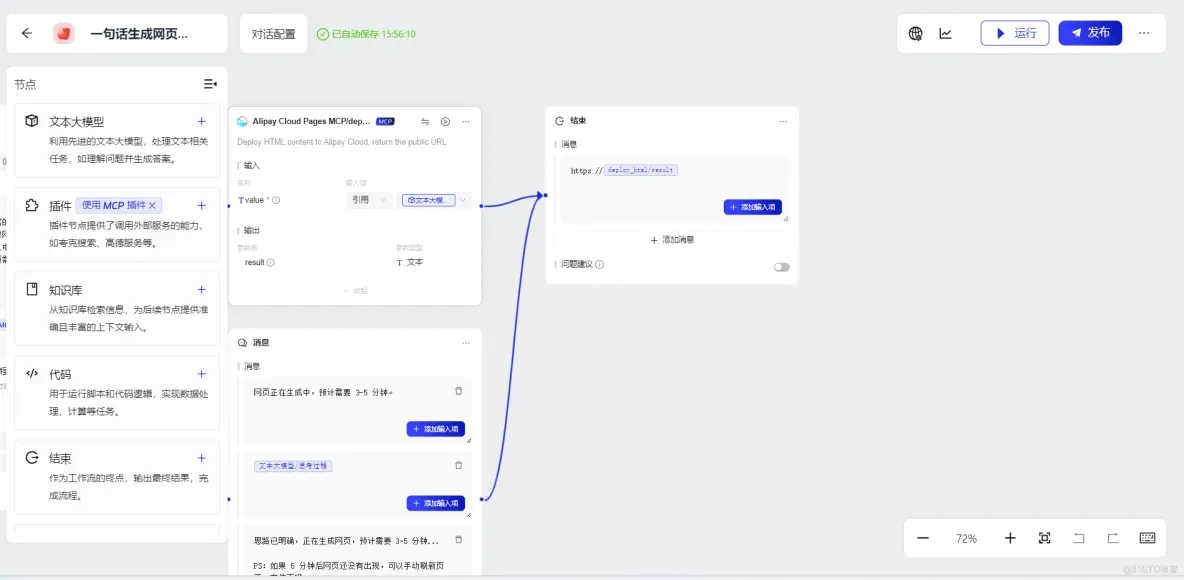Image resolution: width=1184 pixels, height=580 pixels.
Task: Open the 结束 node ellipsis menu
Action: tap(783, 121)
